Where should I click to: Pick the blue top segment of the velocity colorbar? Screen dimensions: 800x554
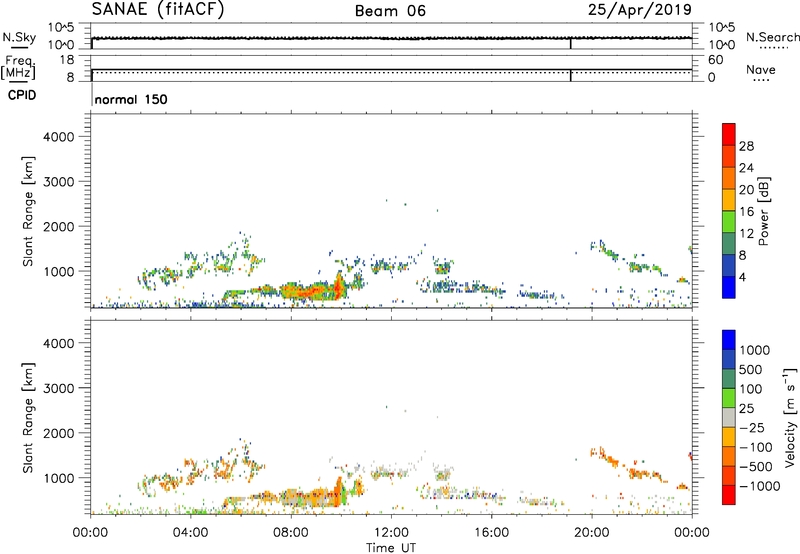(729, 340)
